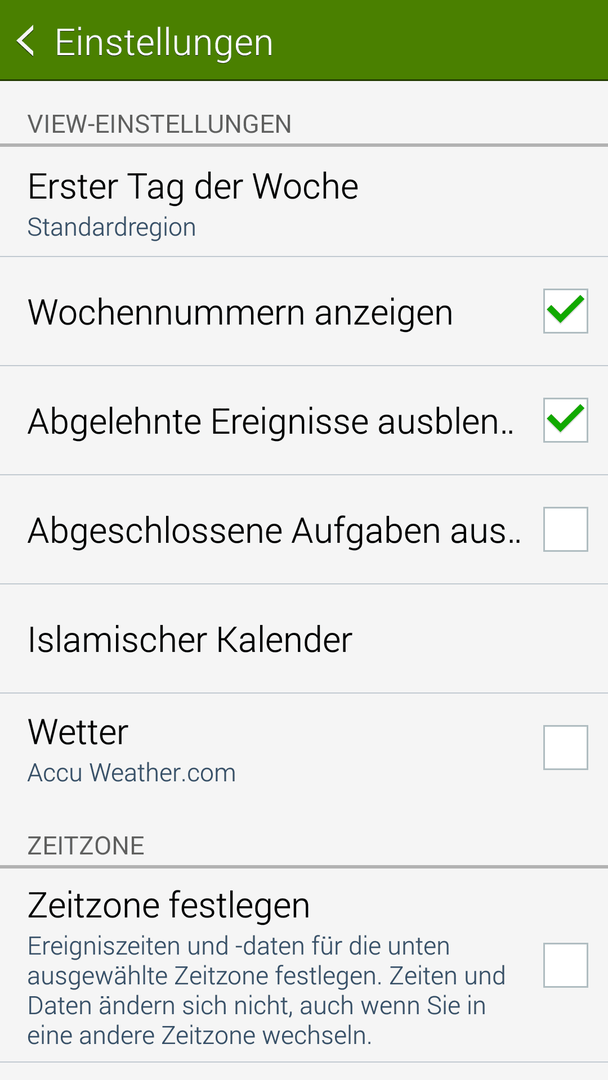Enable the Wetter checkbox

point(565,747)
